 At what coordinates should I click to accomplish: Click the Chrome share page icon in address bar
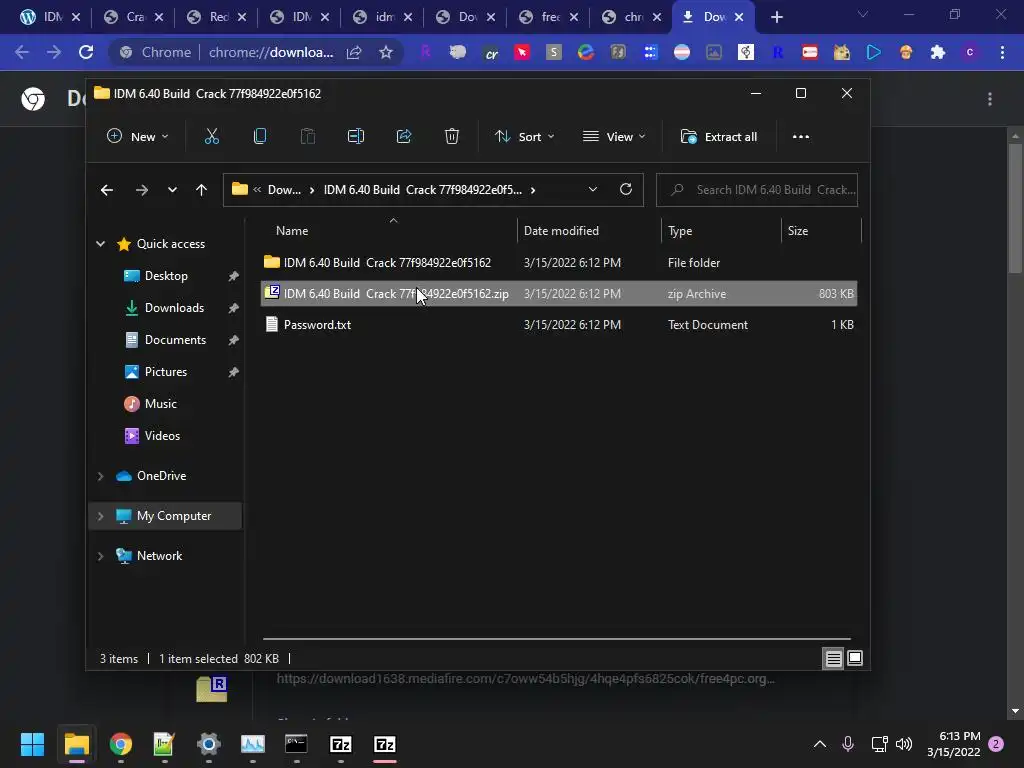click(354, 52)
